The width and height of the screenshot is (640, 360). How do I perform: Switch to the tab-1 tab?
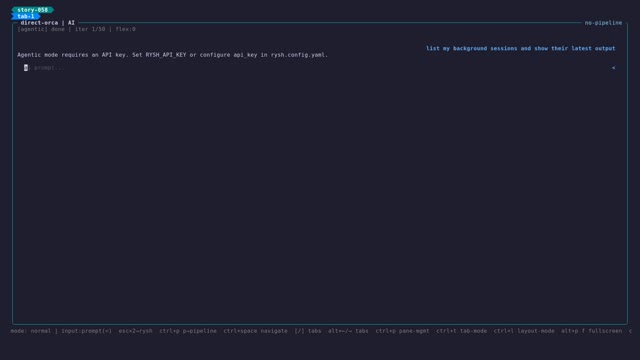point(26,16)
